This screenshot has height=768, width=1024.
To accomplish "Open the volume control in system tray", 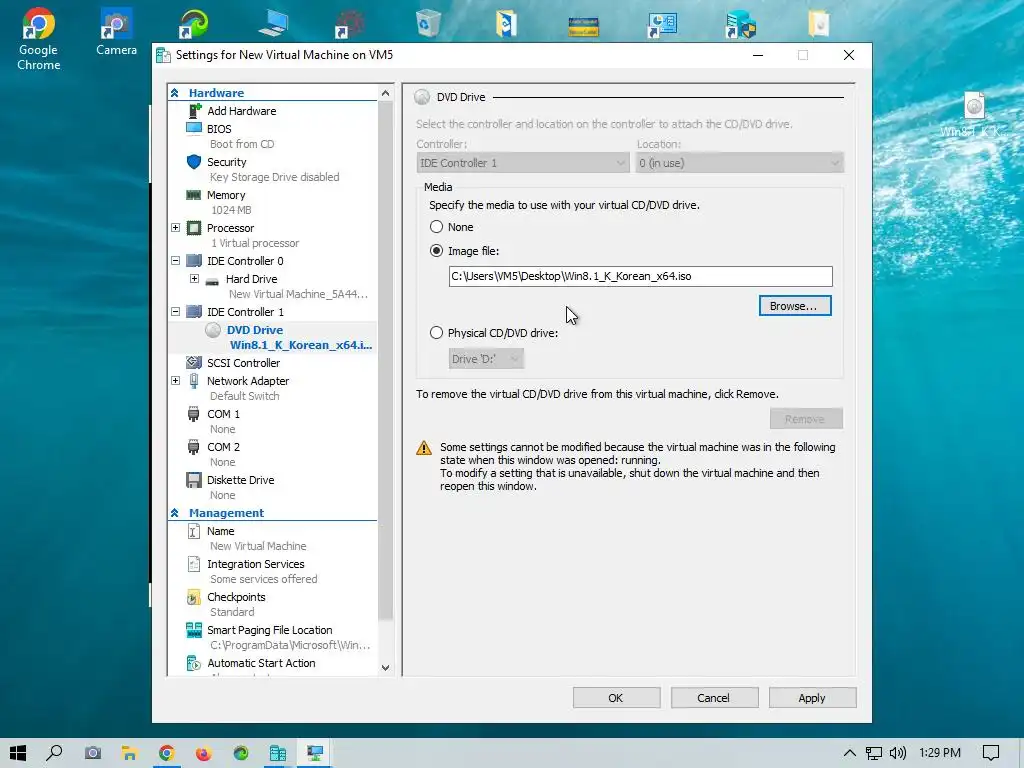I will (897, 753).
